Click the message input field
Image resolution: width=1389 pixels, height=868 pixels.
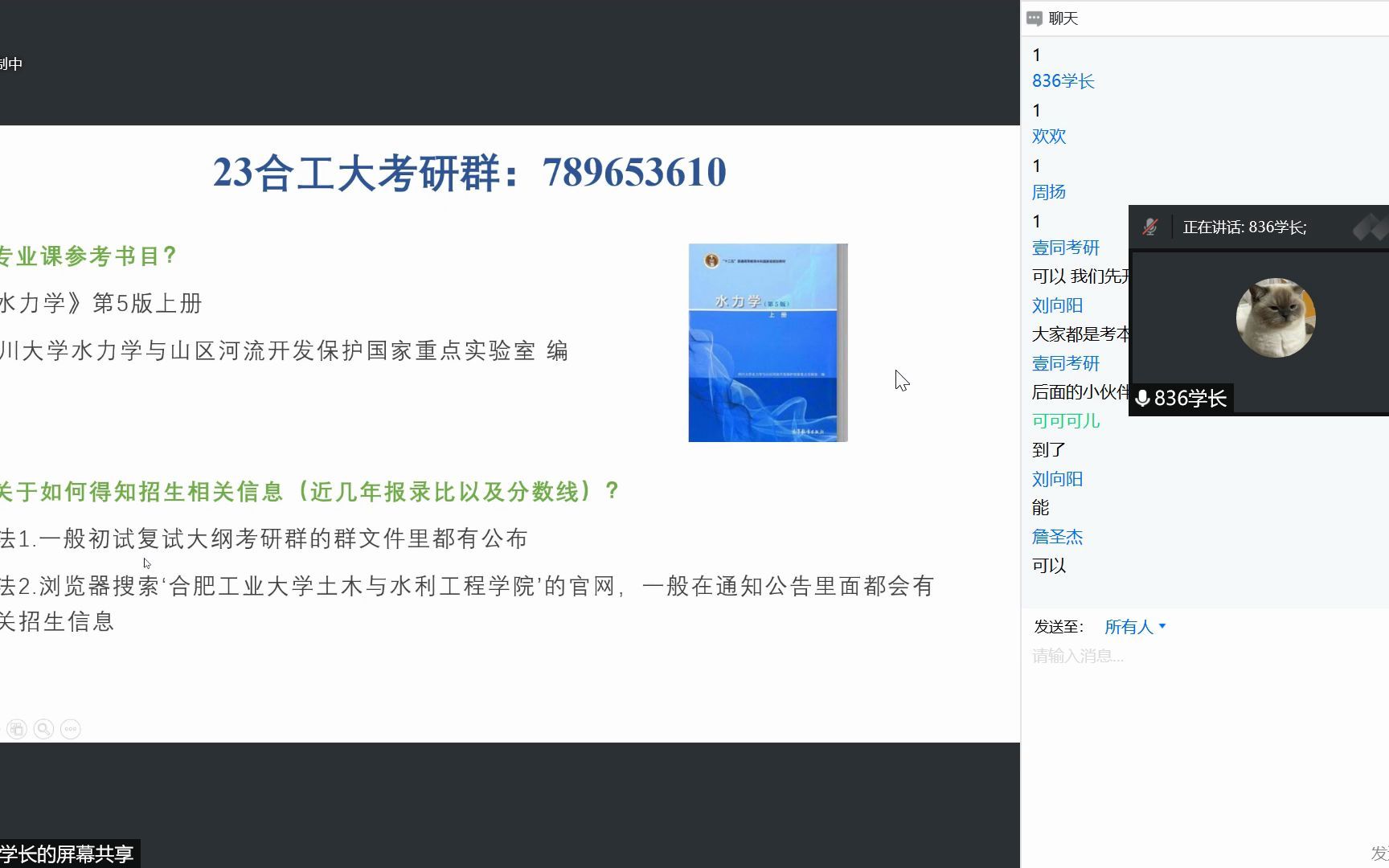(1205, 657)
